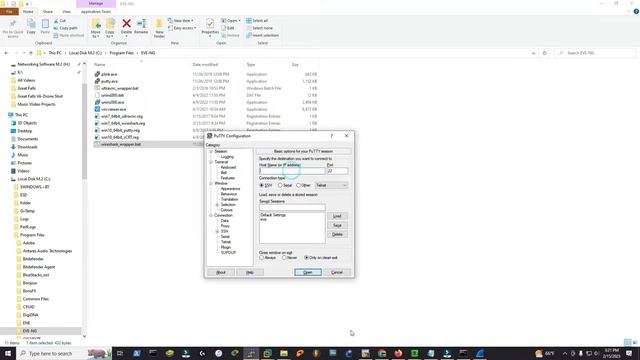Select the putty.exe file
Viewport: 640px width, 360px height.
[109, 81]
